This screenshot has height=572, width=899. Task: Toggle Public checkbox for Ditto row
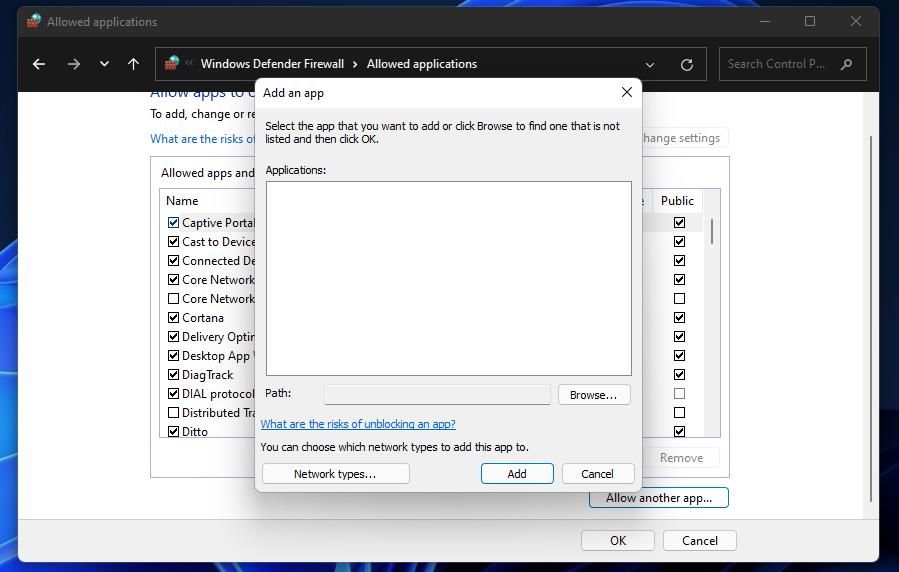click(679, 431)
